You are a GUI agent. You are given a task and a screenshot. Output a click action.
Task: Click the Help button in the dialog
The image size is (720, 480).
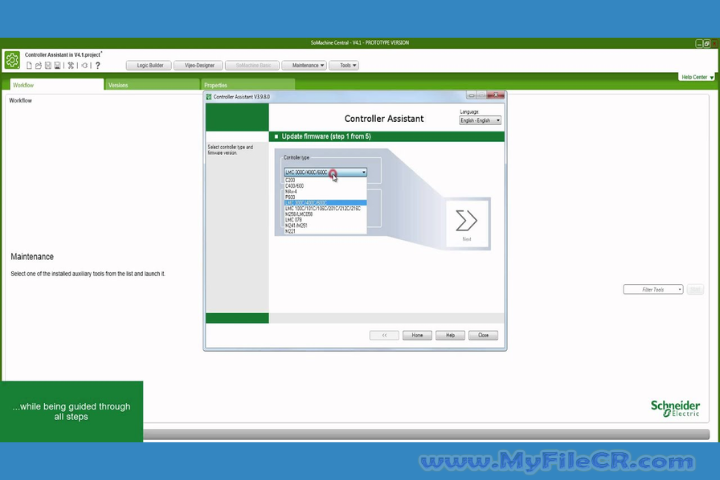click(450, 335)
